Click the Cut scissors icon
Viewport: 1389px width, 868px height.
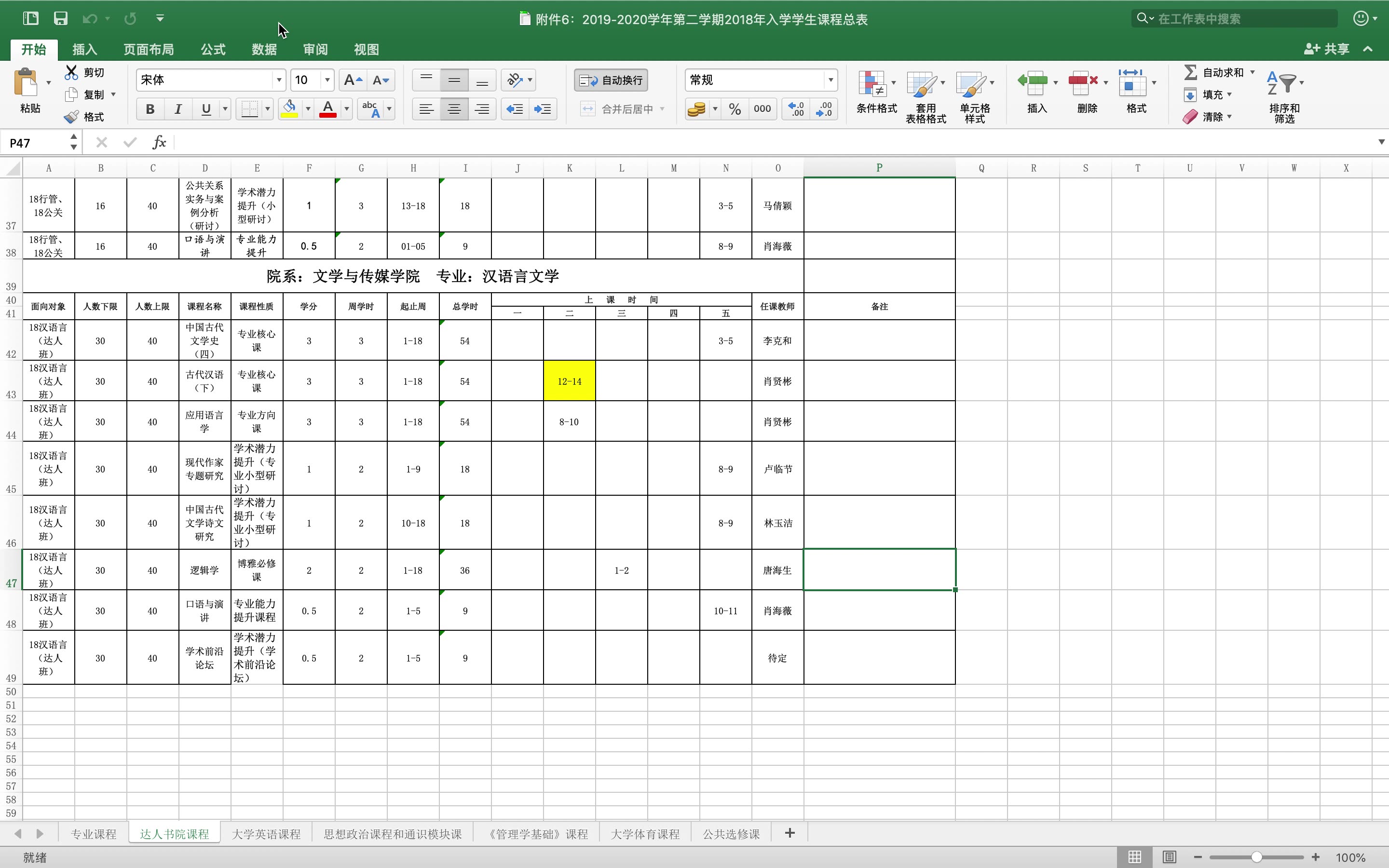click(x=71, y=72)
